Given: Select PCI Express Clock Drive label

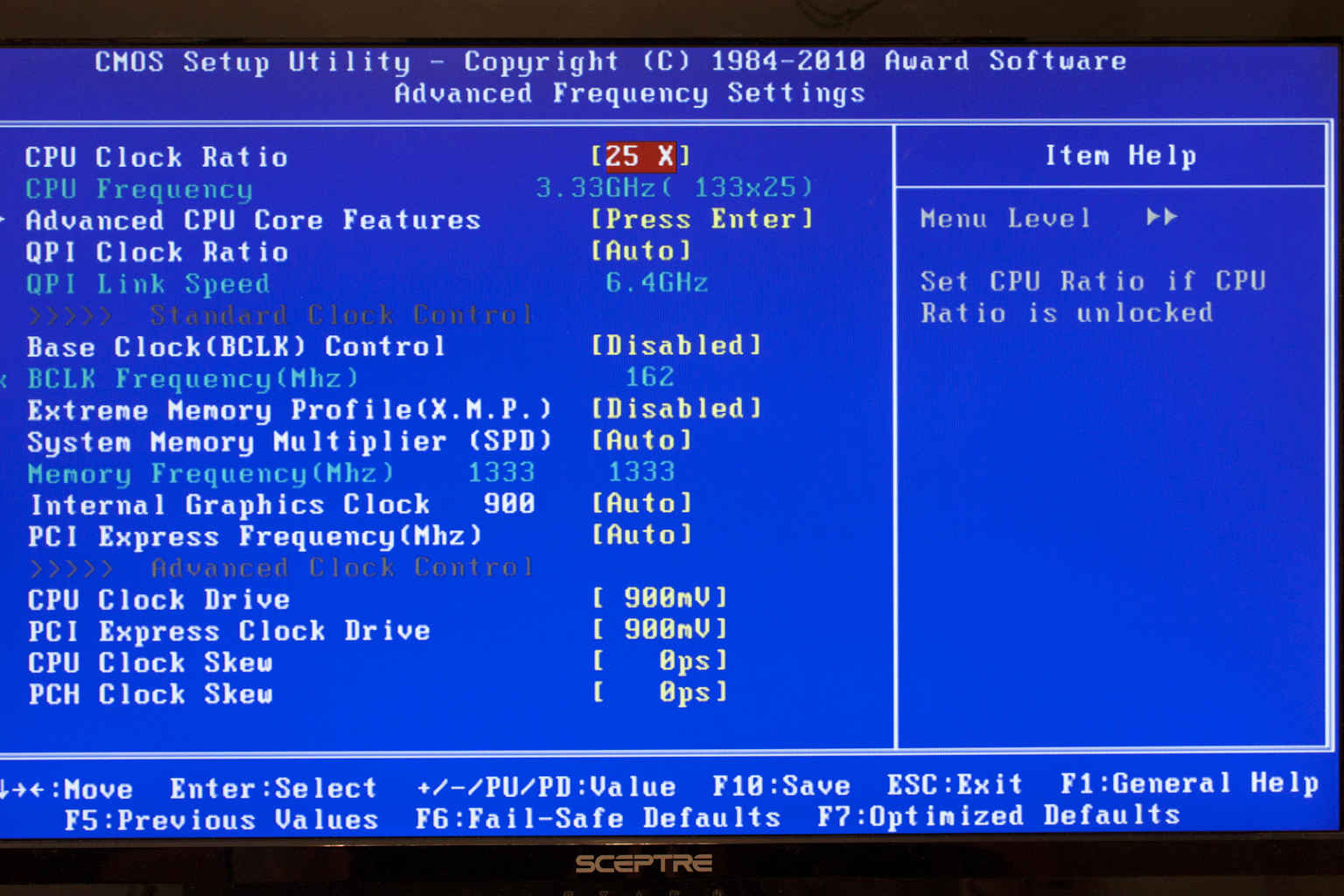Looking at the screenshot, I should (x=229, y=632).
